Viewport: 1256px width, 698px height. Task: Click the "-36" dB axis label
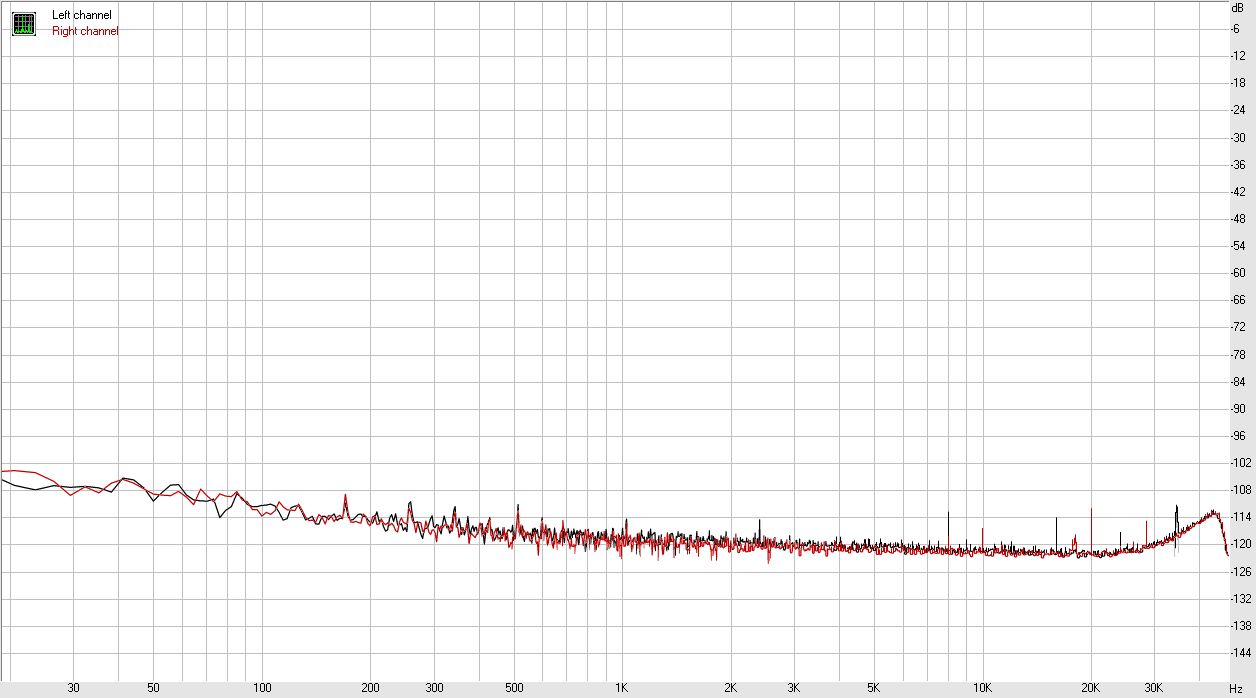point(1238,164)
